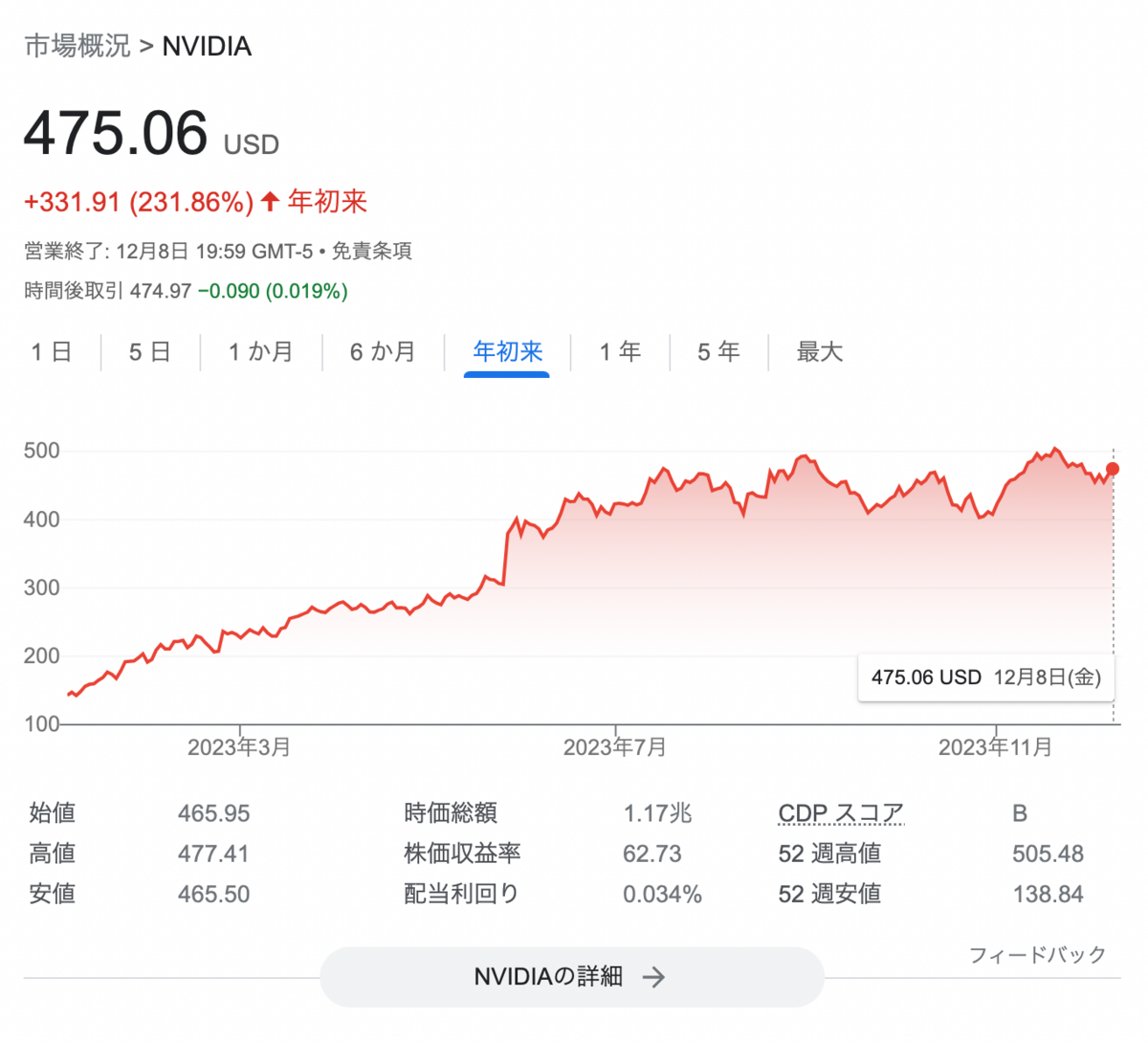Click the arrow icon on the NVIDIAの詳細 button
The image size is (1148, 1042).
click(x=653, y=977)
